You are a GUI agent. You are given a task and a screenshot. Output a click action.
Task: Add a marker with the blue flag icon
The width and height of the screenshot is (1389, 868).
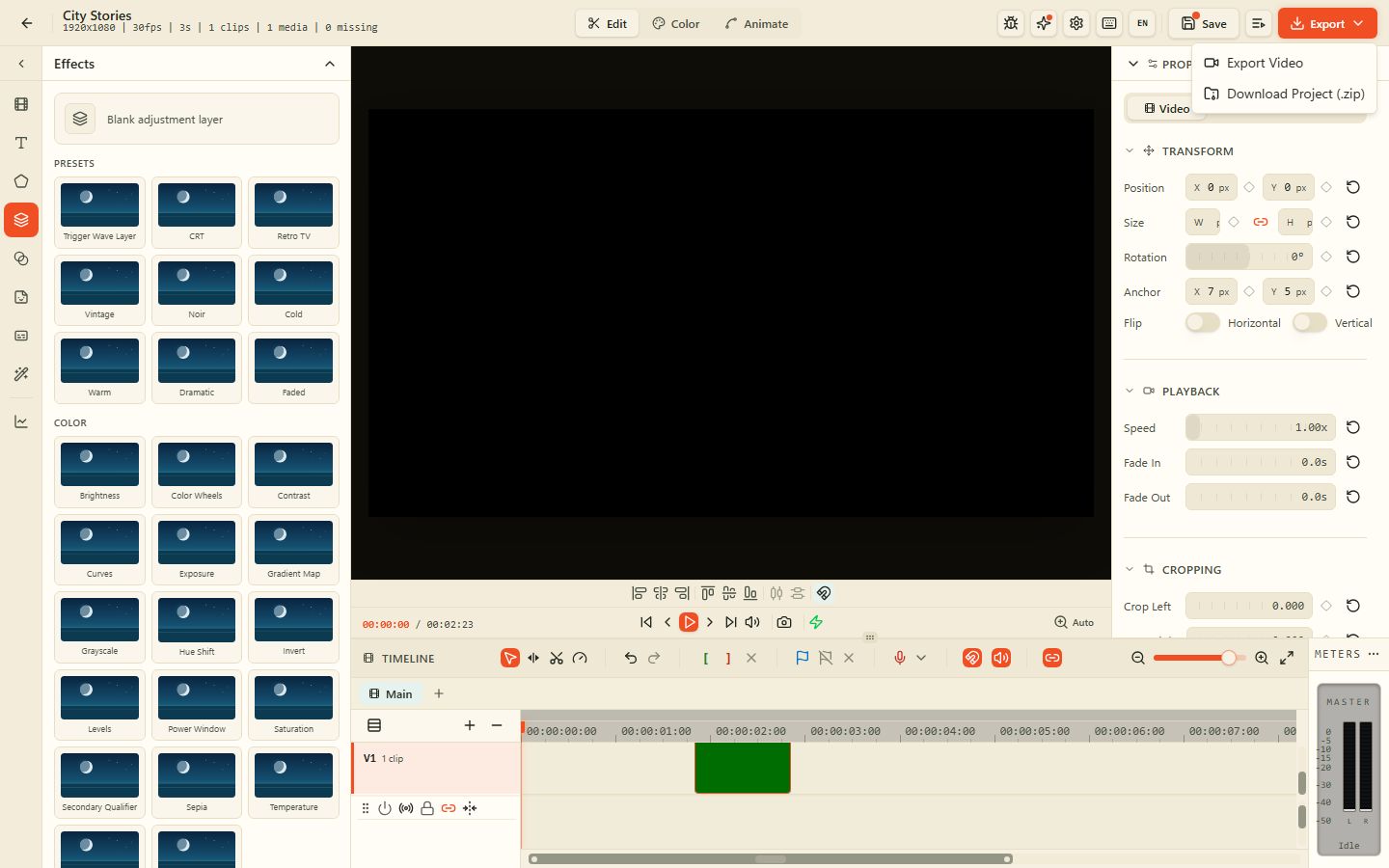pos(802,658)
